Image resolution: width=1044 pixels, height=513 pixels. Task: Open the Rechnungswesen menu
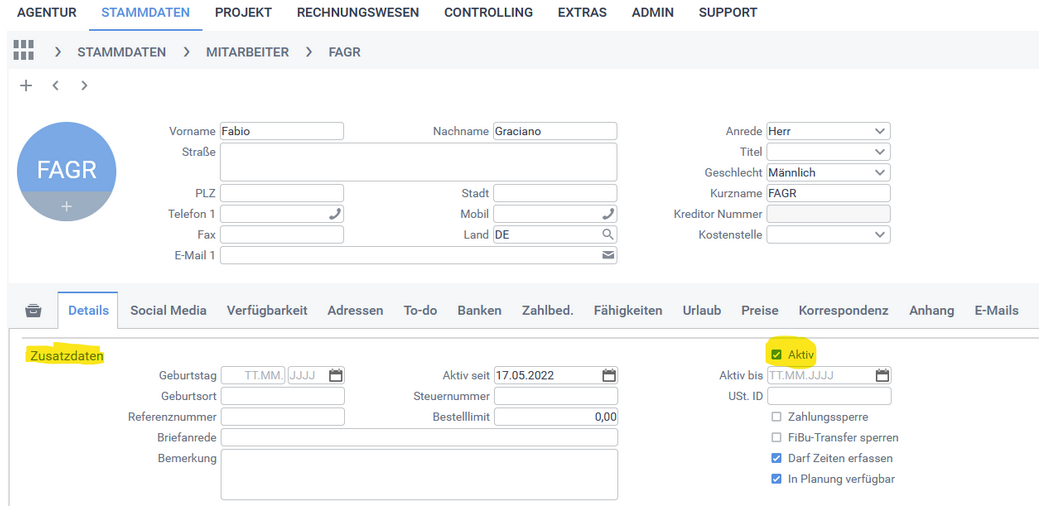[x=358, y=13]
